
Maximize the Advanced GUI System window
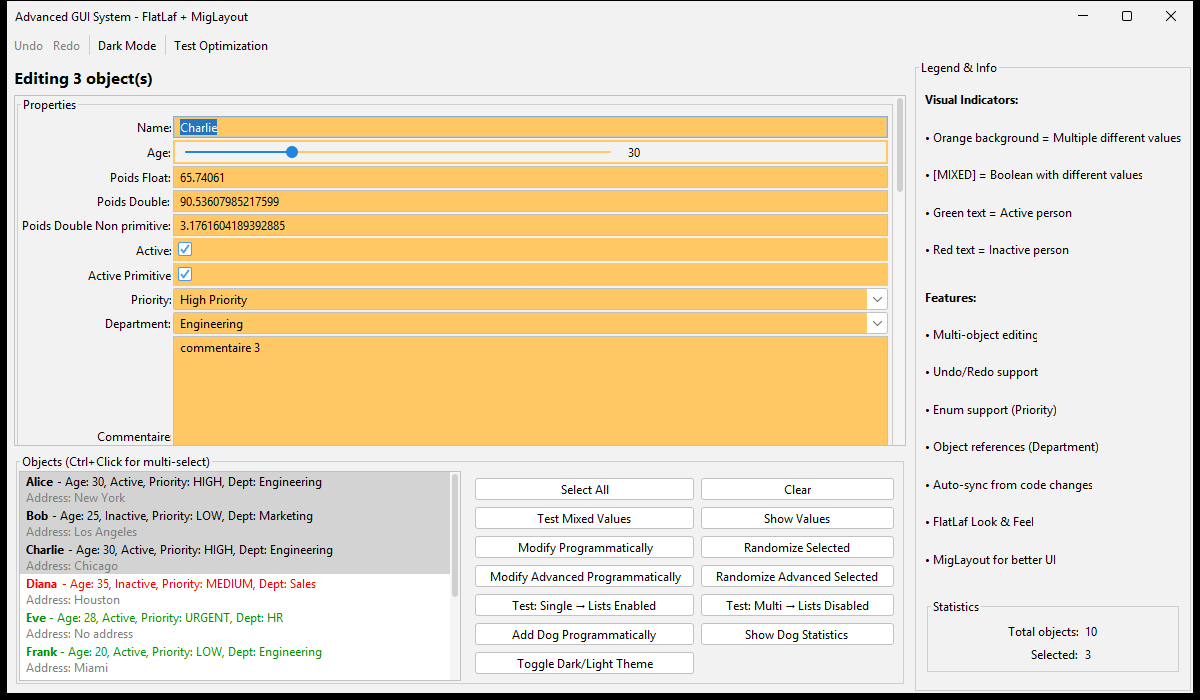point(1127,16)
